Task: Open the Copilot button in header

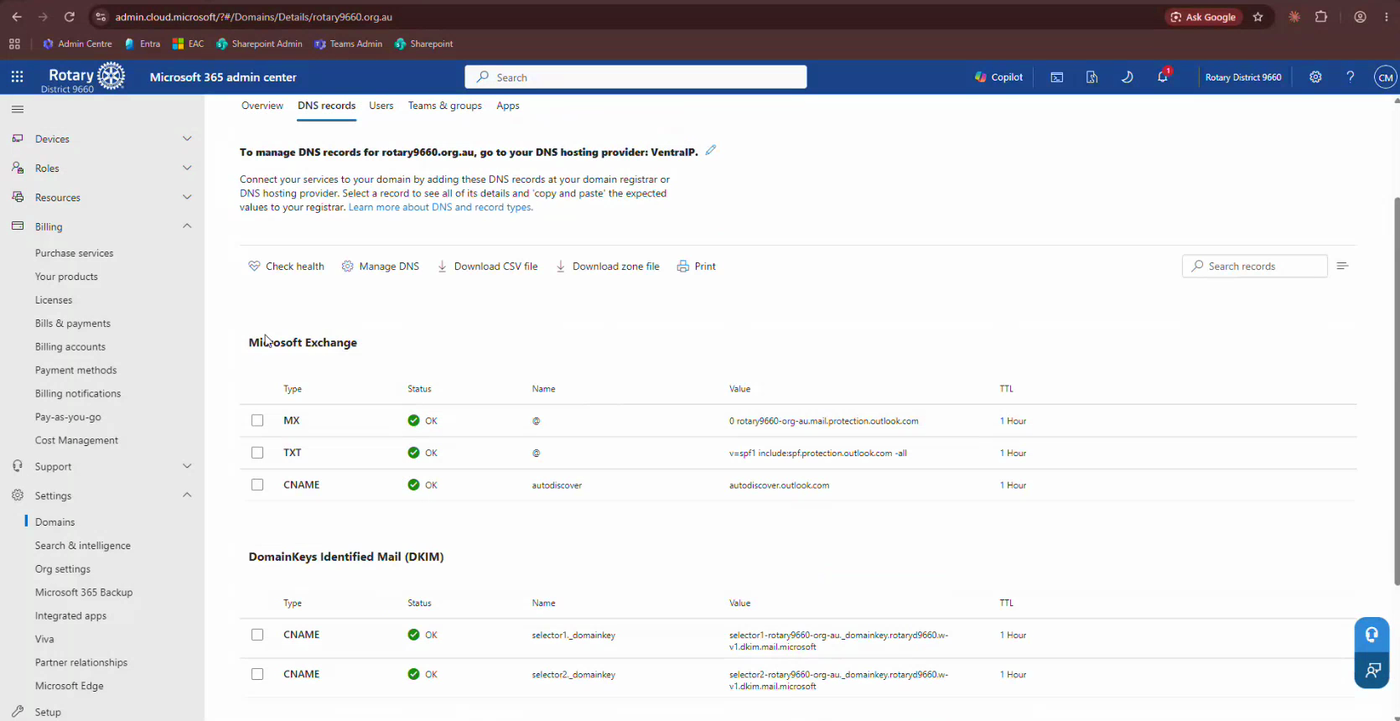Action: click(998, 77)
